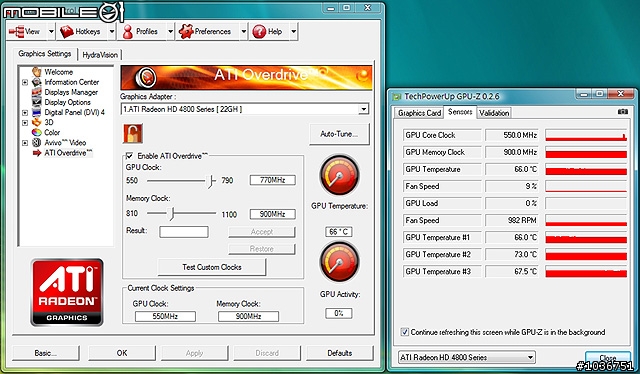Click the current GPU Clock 550MHz field
The height and width of the screenshot is (374, 640).
[x=165, y=316]
